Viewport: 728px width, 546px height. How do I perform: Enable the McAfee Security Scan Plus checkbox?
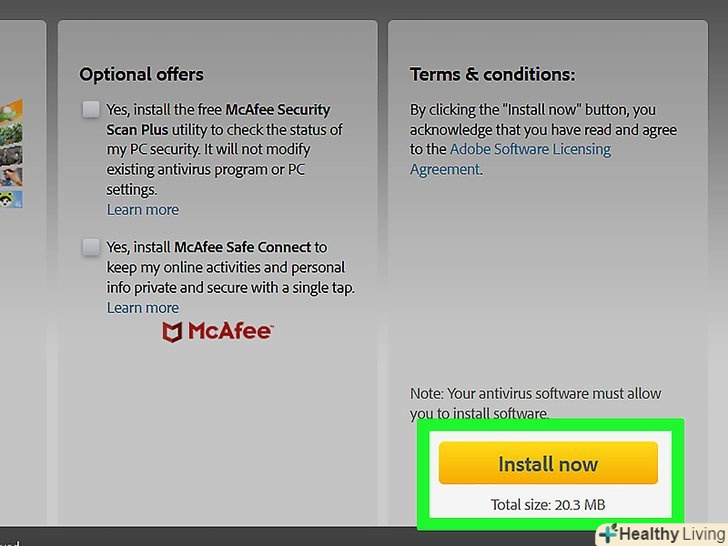click(91, 109)
